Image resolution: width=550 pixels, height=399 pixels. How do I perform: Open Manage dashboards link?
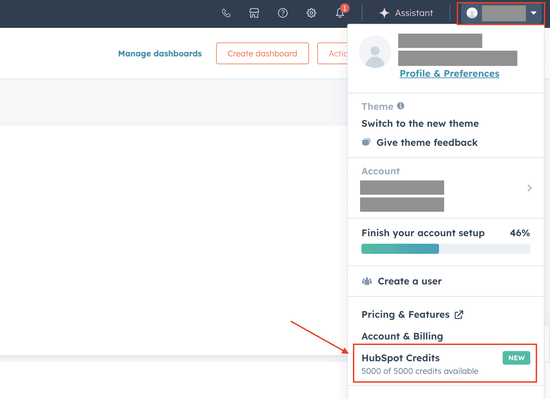(160, 54)
